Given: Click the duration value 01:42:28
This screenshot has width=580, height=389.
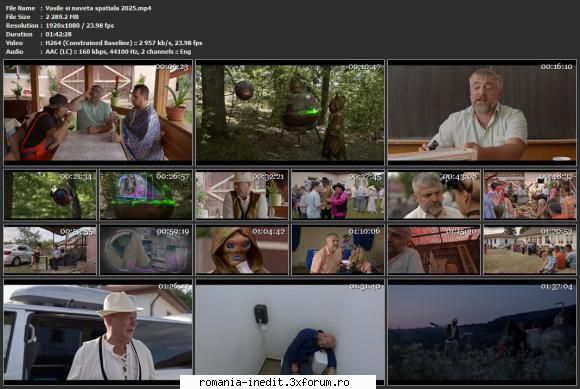Looking at the screenshot, I should (x=58, y=34).
